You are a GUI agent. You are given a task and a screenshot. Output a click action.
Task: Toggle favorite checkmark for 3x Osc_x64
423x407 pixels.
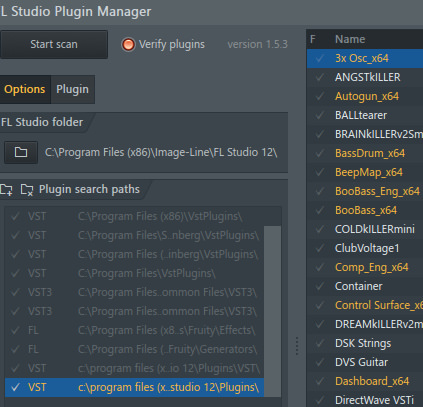point(320,58)
